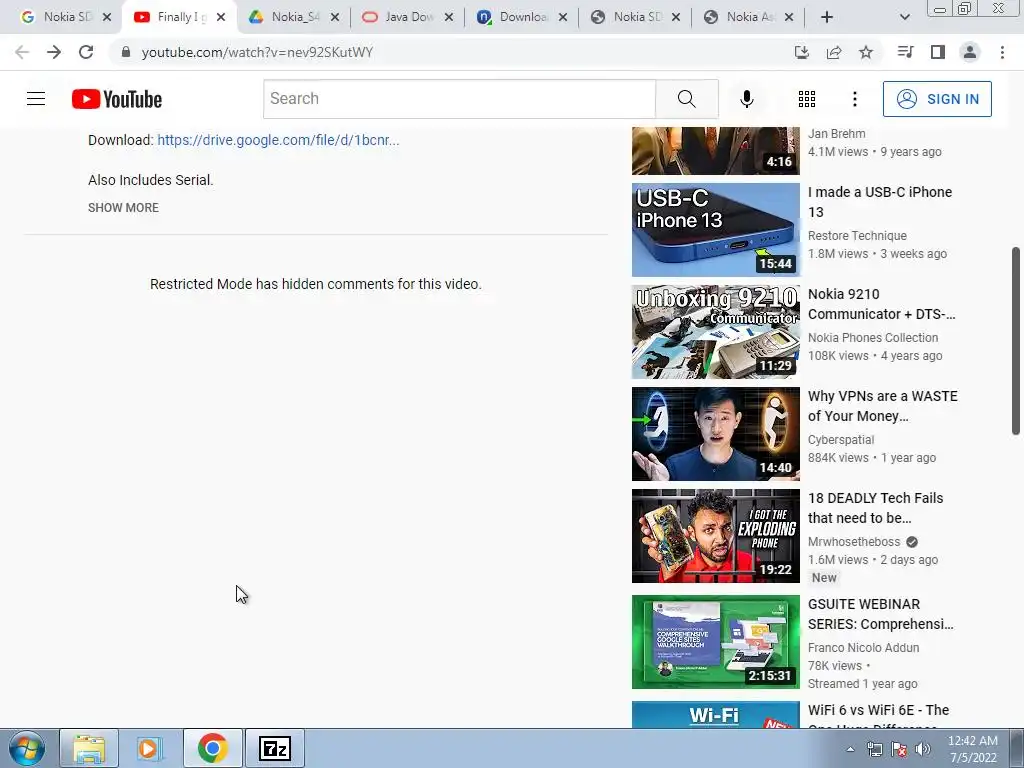Close the Finally I YouTube tab
Screen dimensions: 1024x768
point(221,17)
